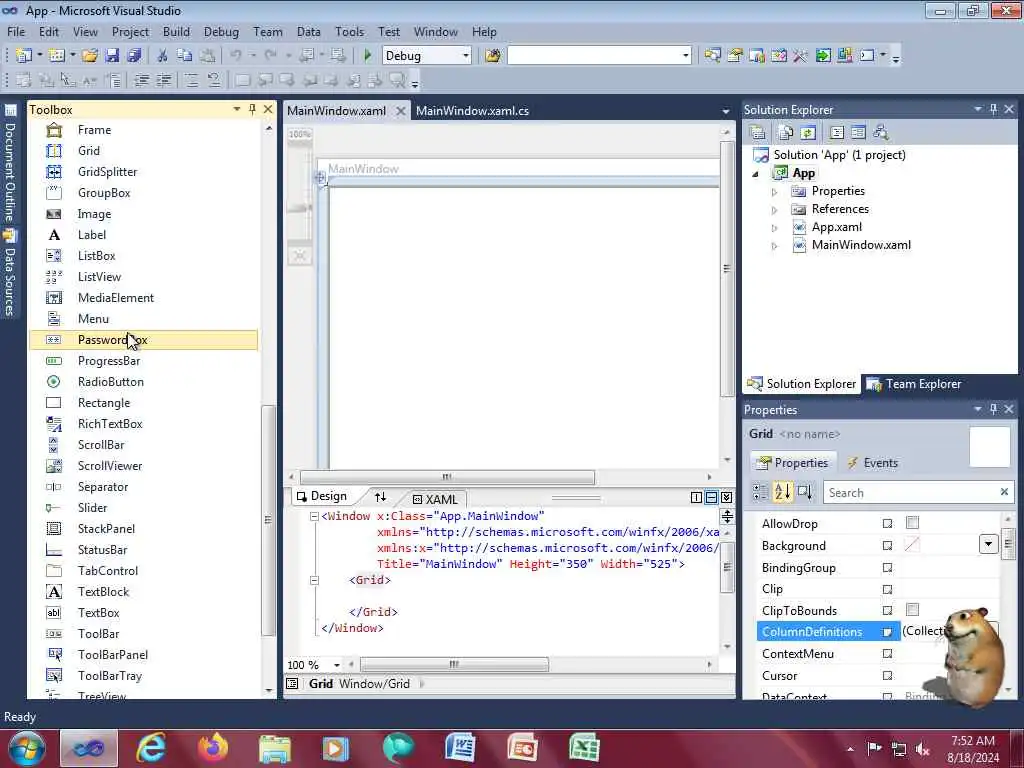Select the StackPanel control in Toolbox
The width and height of the screenshot is (1024, 768).
pyautogui.click(x=144, y=528)
